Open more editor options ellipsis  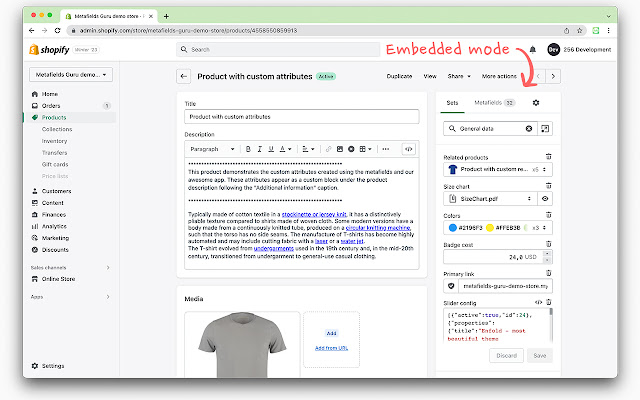tap(386, 149)
